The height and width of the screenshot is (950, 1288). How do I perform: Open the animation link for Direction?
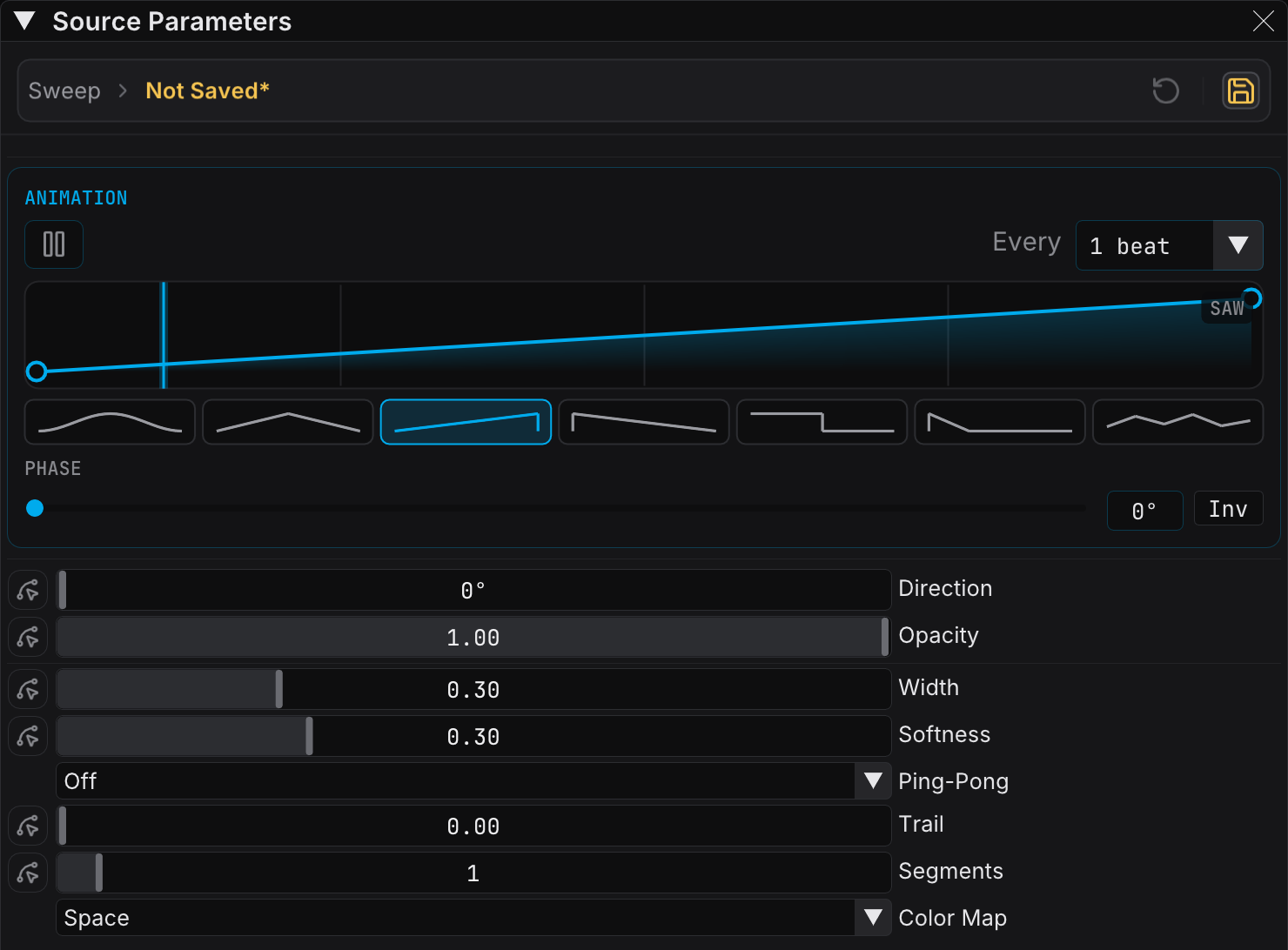28,590
